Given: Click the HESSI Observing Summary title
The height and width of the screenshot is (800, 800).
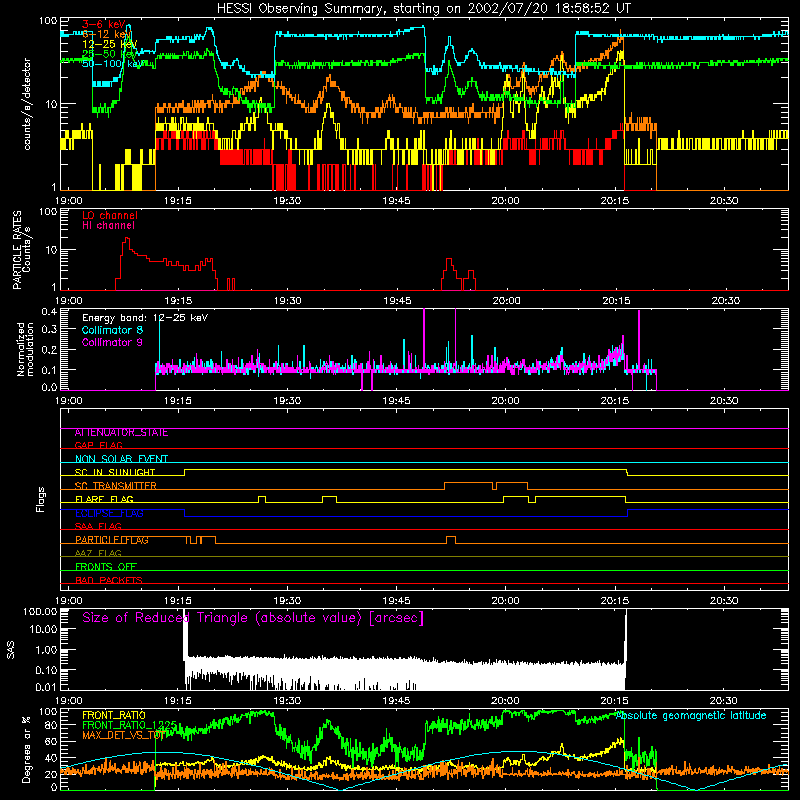Looking at the screenshot, I should 423,8.
